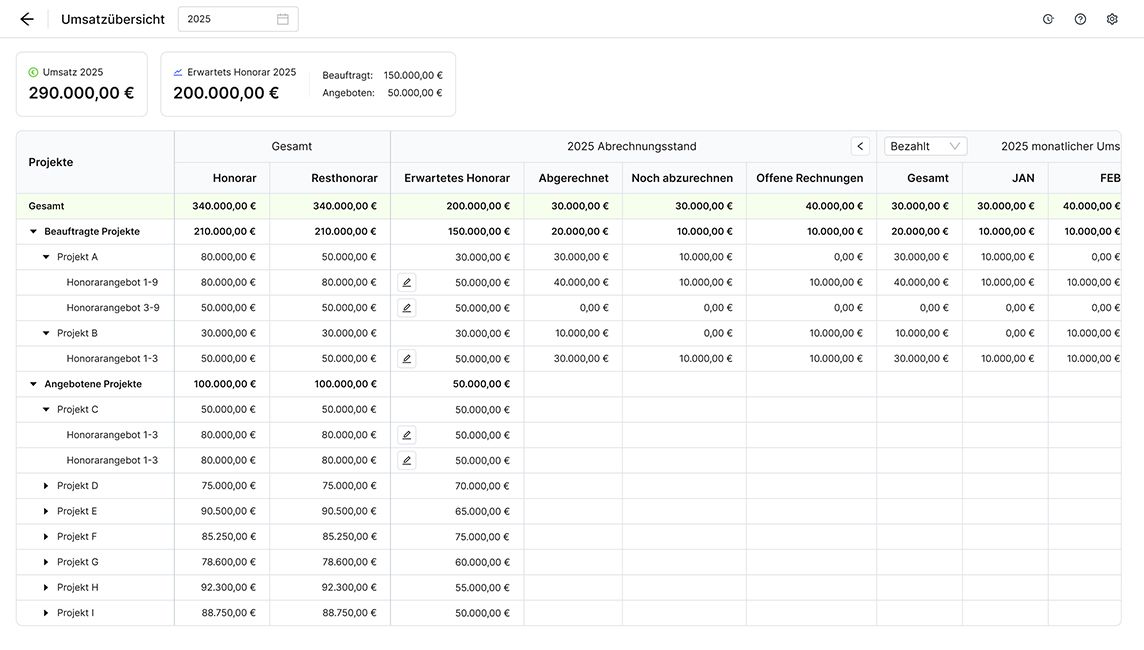
Task: Edit expected fee for Honorarangebot 3-9
Action: 407,308
